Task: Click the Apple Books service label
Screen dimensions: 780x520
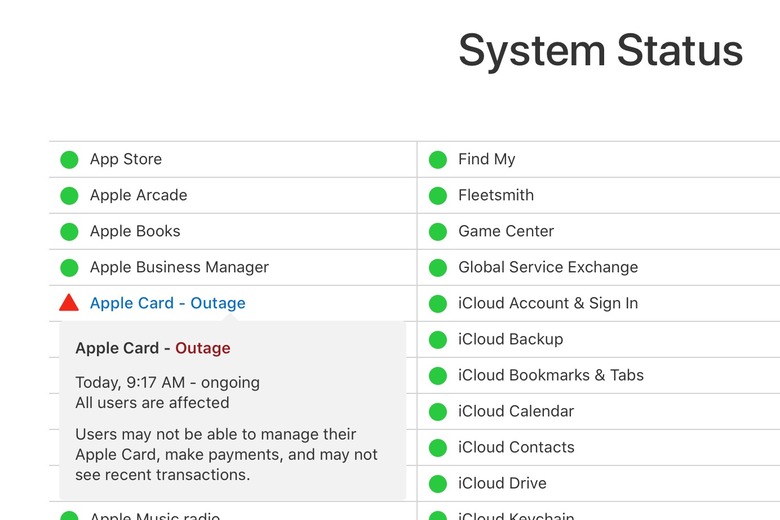Action: click(135, 231)
